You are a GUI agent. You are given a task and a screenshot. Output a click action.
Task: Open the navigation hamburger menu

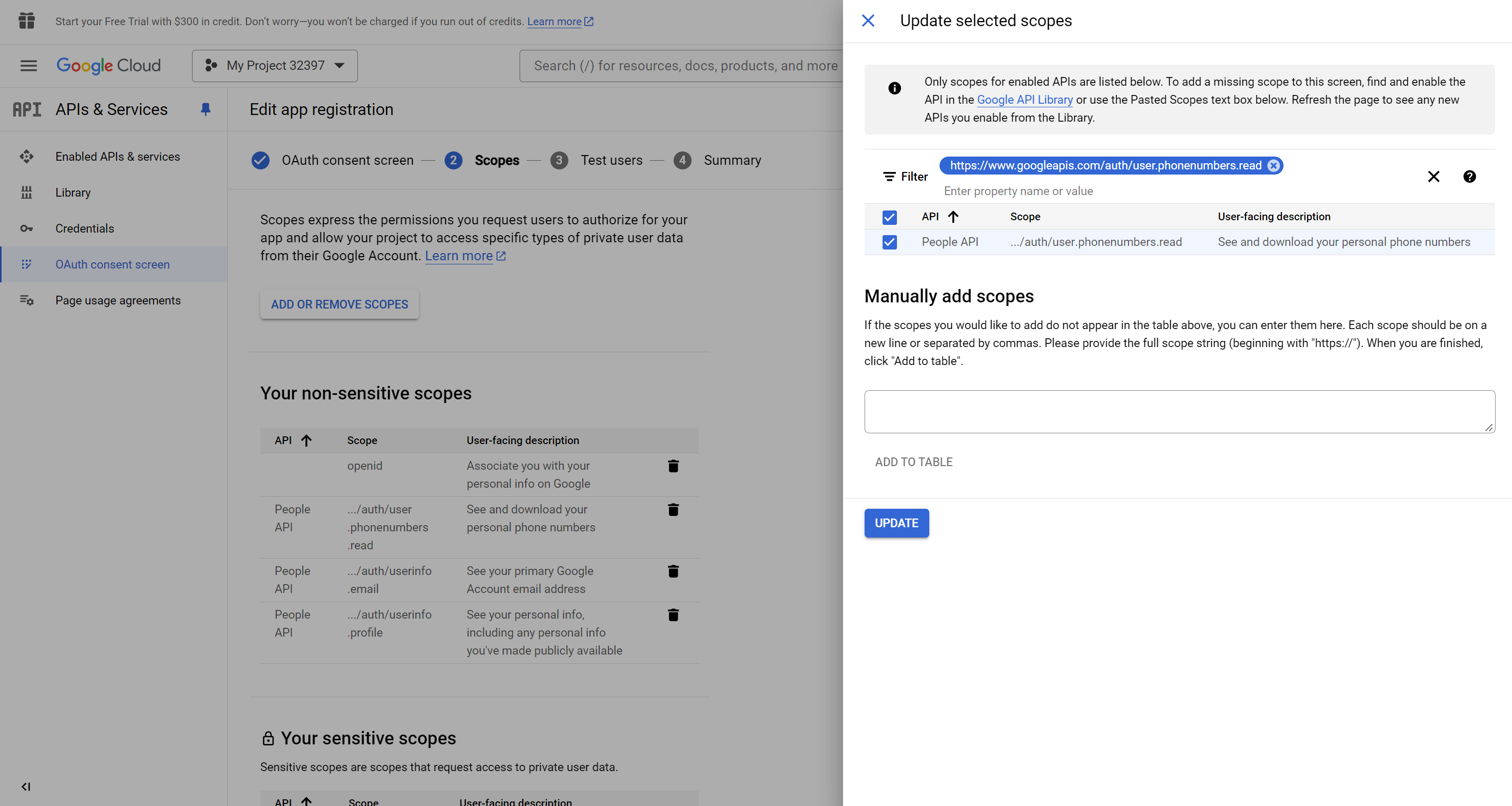(28, 66)
